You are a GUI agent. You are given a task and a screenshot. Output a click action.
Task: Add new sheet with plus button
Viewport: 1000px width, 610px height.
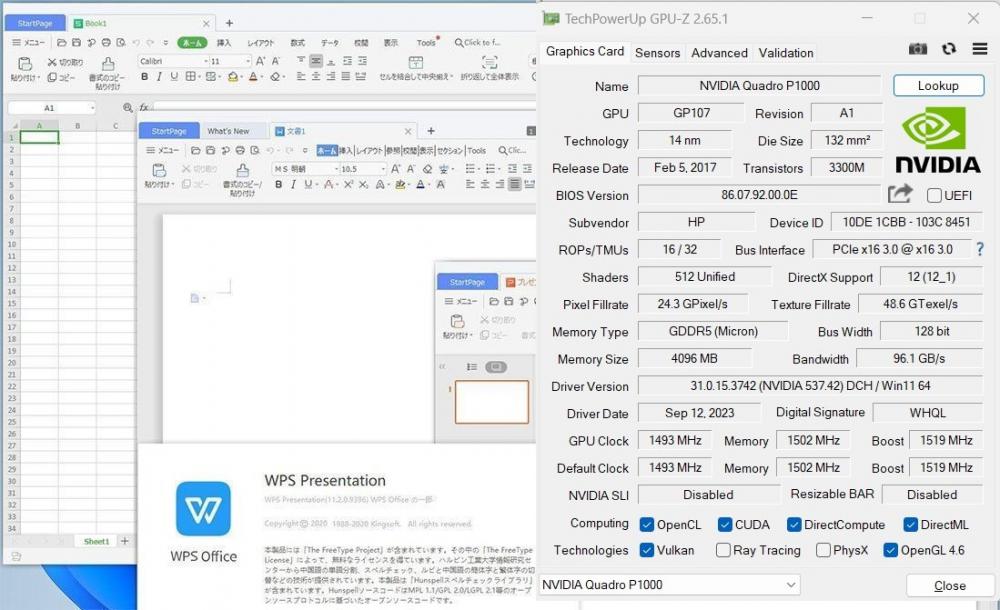[125, 540]
